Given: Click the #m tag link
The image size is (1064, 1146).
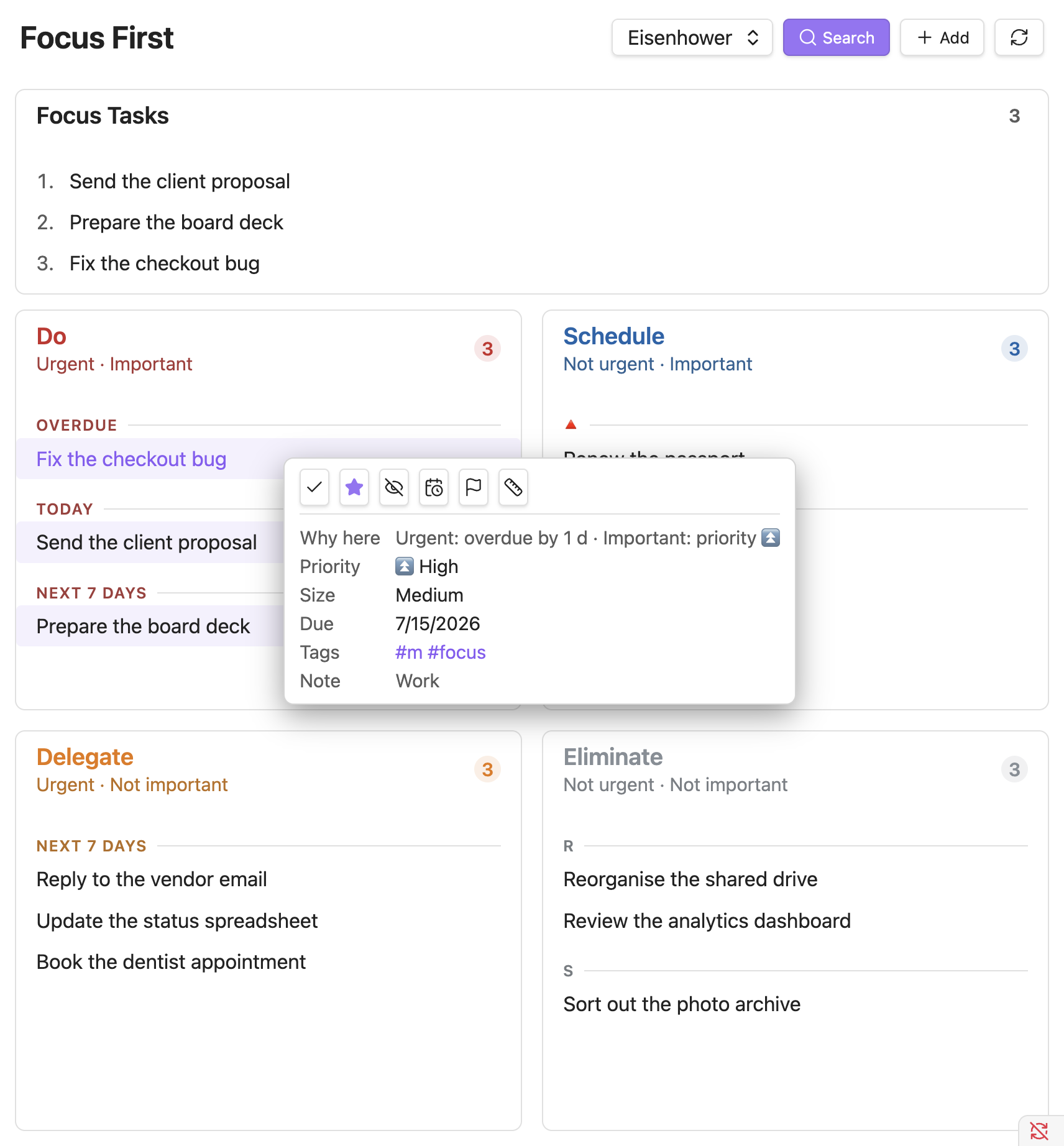Looking at the screenshot, I should 409,653.
